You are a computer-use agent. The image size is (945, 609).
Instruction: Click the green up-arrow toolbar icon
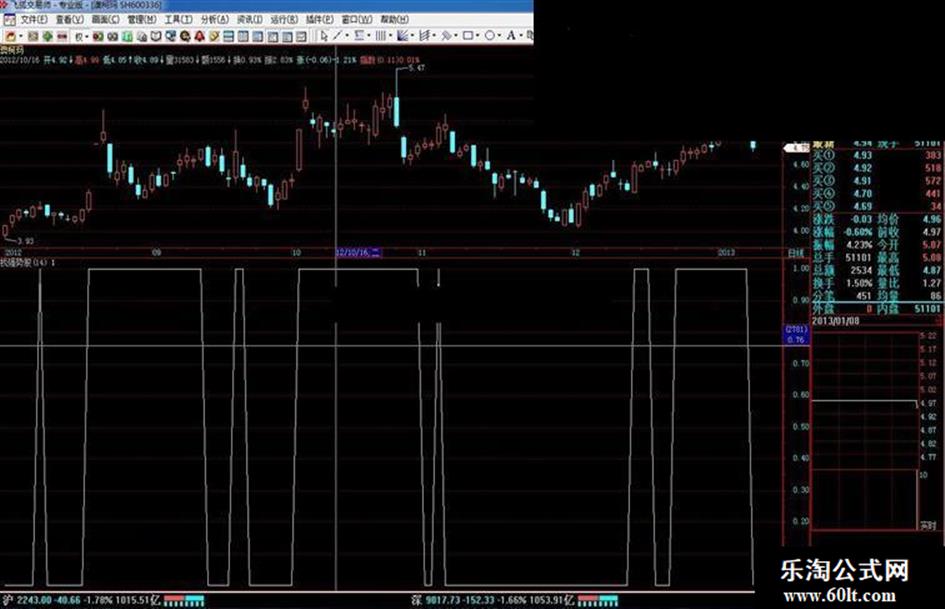(47, 37)
